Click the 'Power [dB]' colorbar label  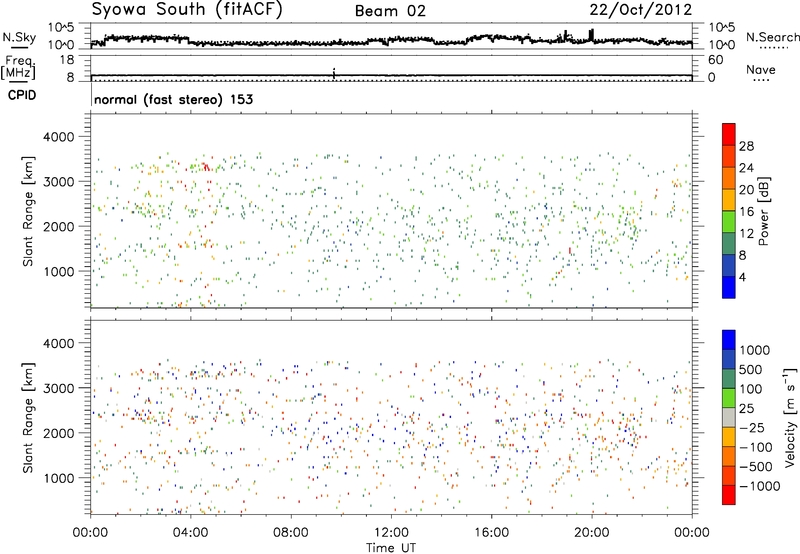[764, 211]
